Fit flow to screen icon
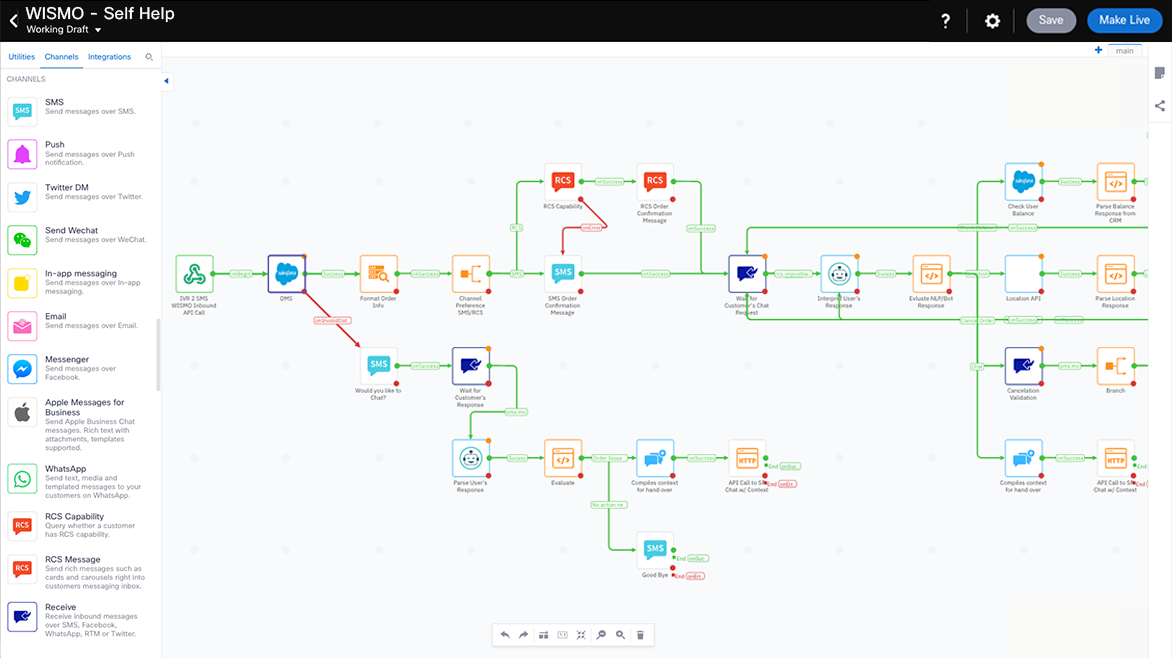Image resolution: width=1172 pixels, height=658 pixels. [x=581, y=635]
